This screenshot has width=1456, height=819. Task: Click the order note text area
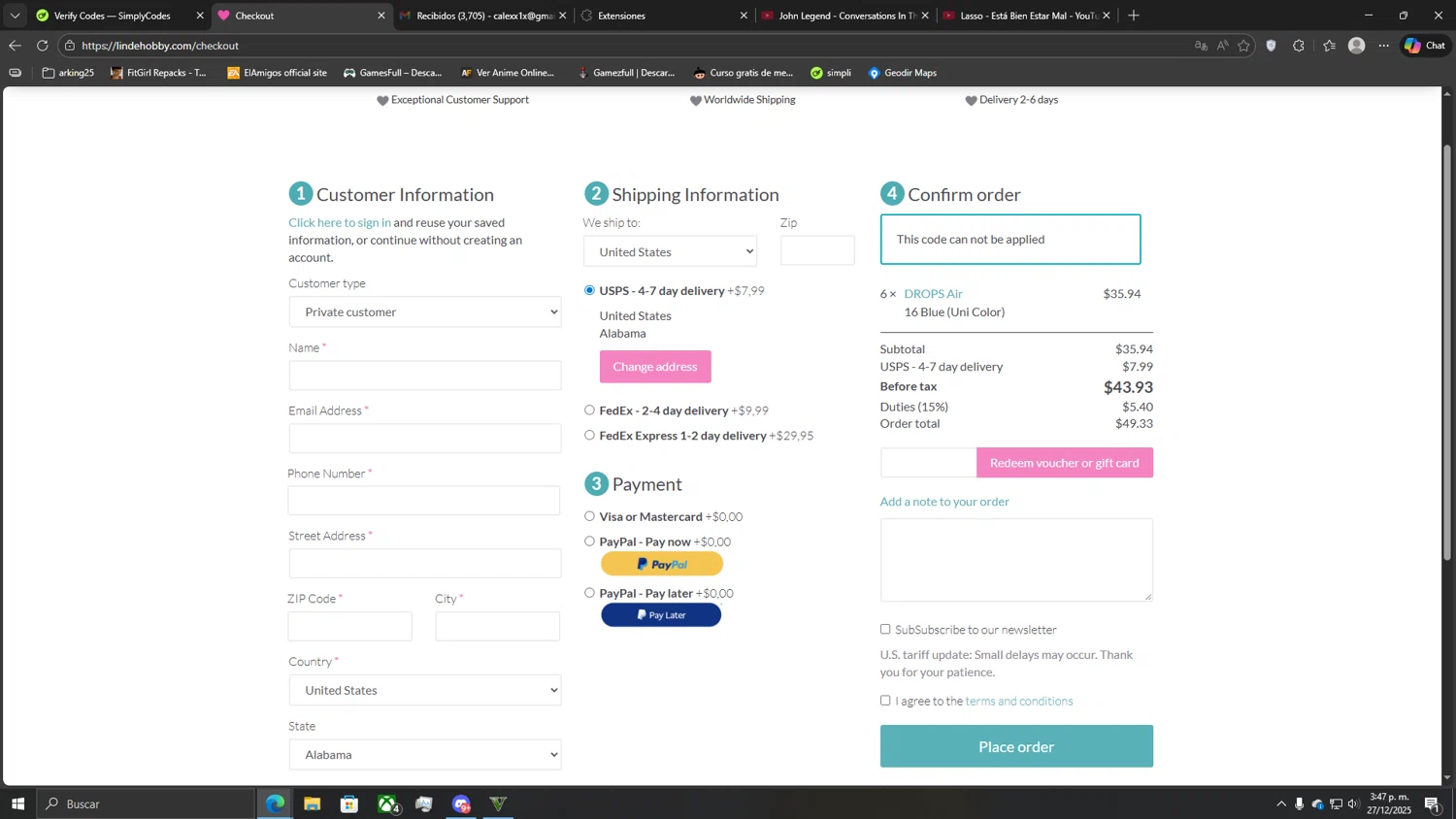tap(1016, 560)
